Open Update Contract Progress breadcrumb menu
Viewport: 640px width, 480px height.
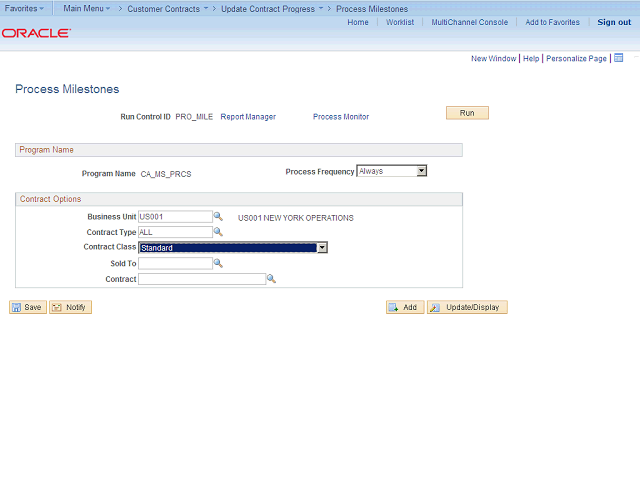coord(272,9)
